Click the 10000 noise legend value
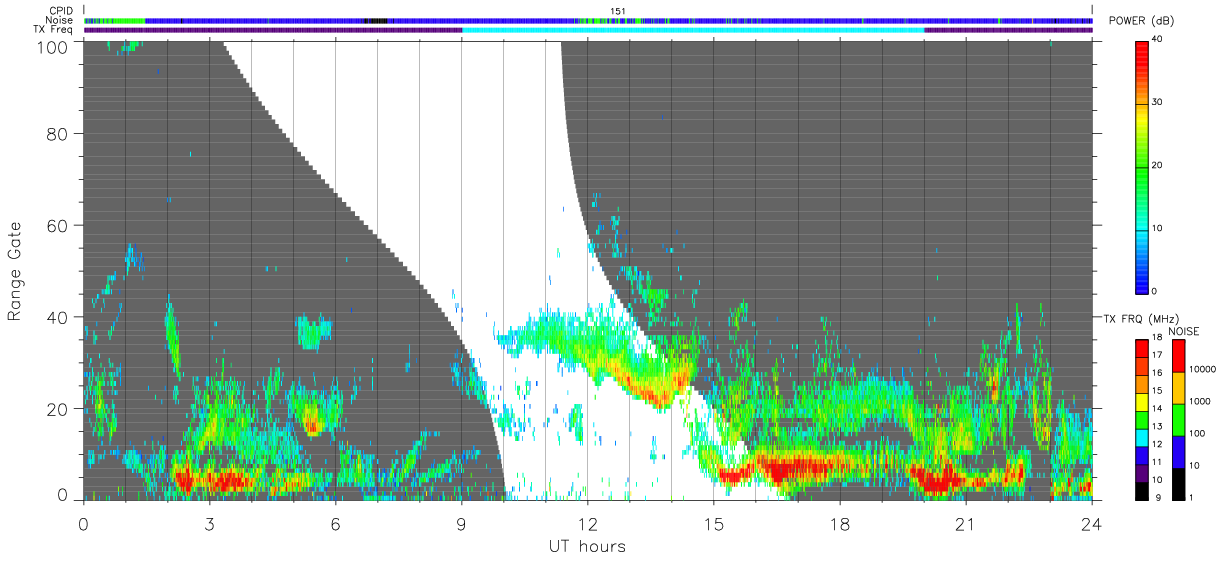Image resolution: width=1228 pixels, height=567 pixels. tap(1203, 370)
